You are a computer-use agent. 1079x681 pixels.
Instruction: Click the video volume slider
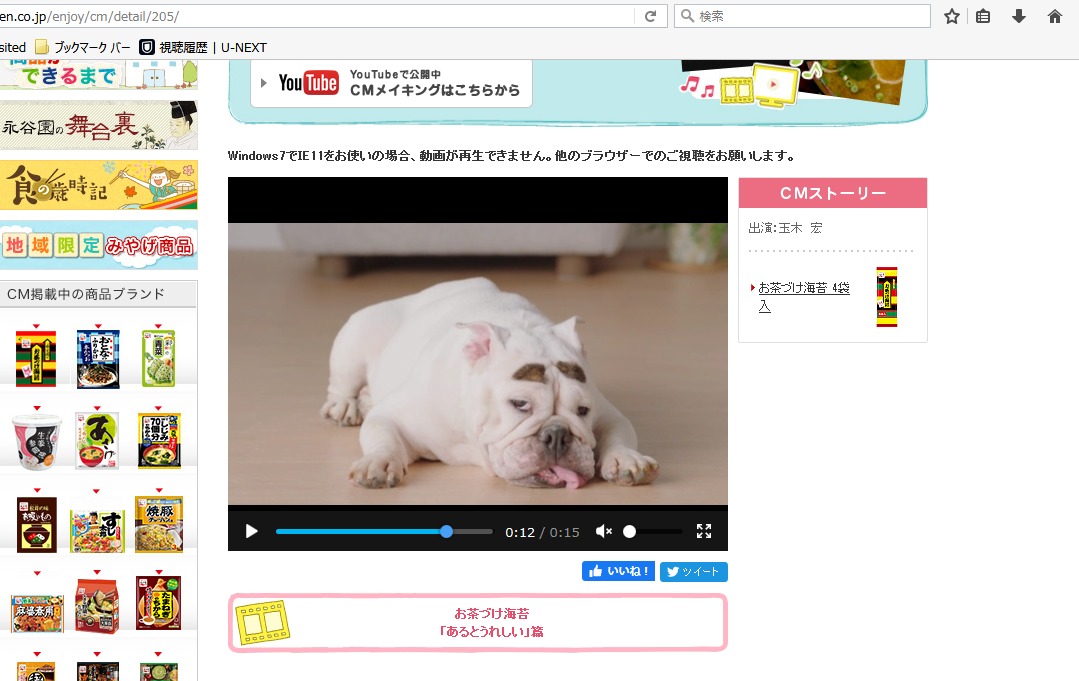[654, 532]
